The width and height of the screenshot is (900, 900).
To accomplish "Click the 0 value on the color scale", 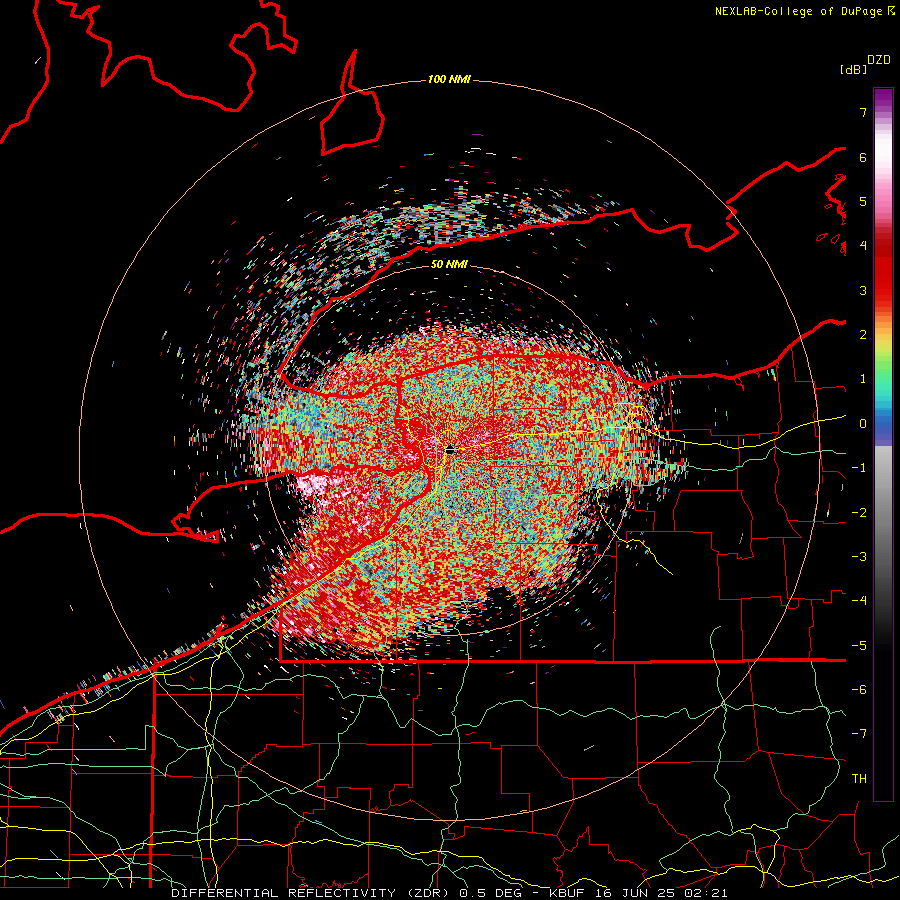I will click(863, 424).
